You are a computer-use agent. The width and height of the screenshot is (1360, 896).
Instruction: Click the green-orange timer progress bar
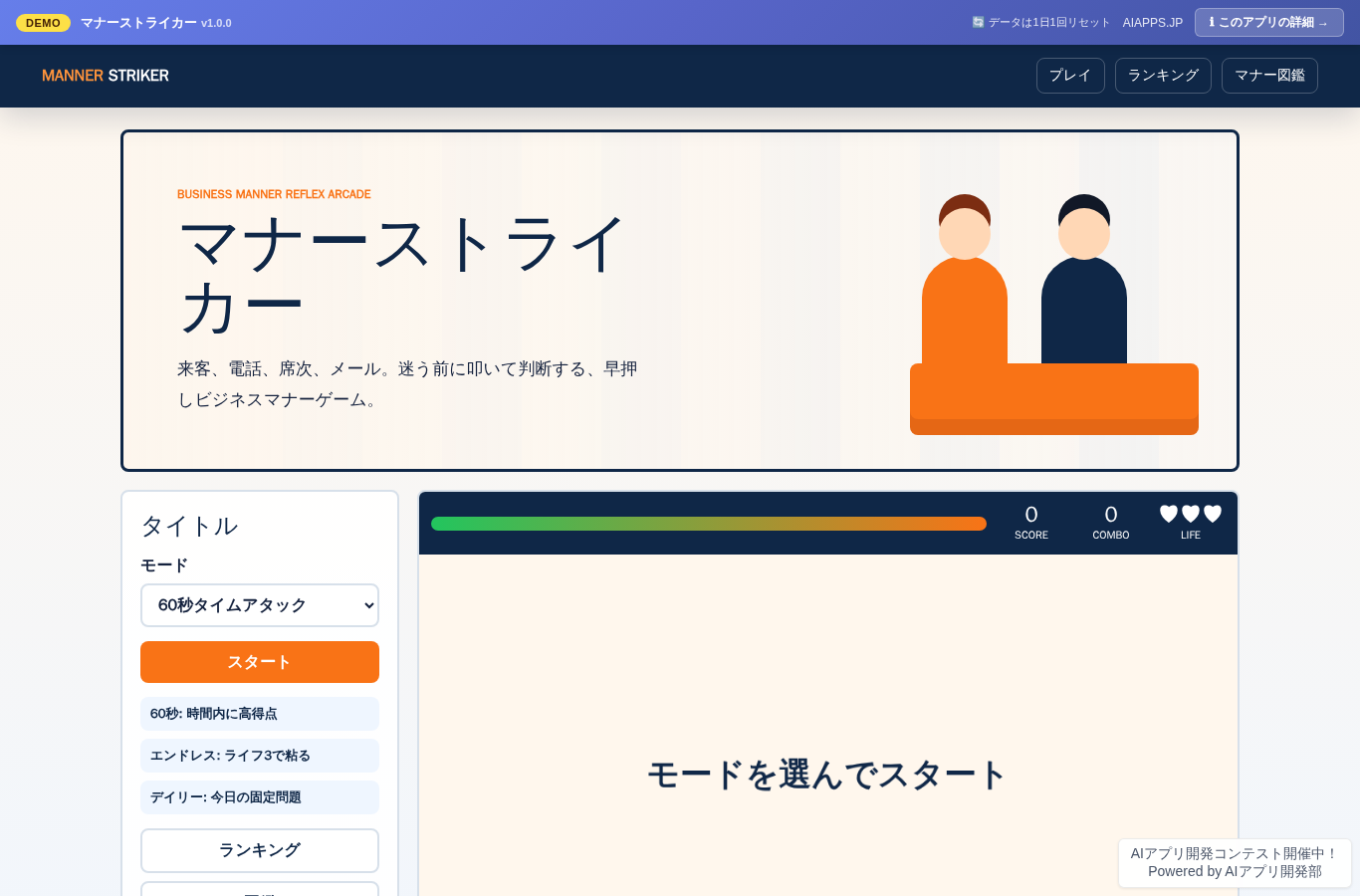709,524
